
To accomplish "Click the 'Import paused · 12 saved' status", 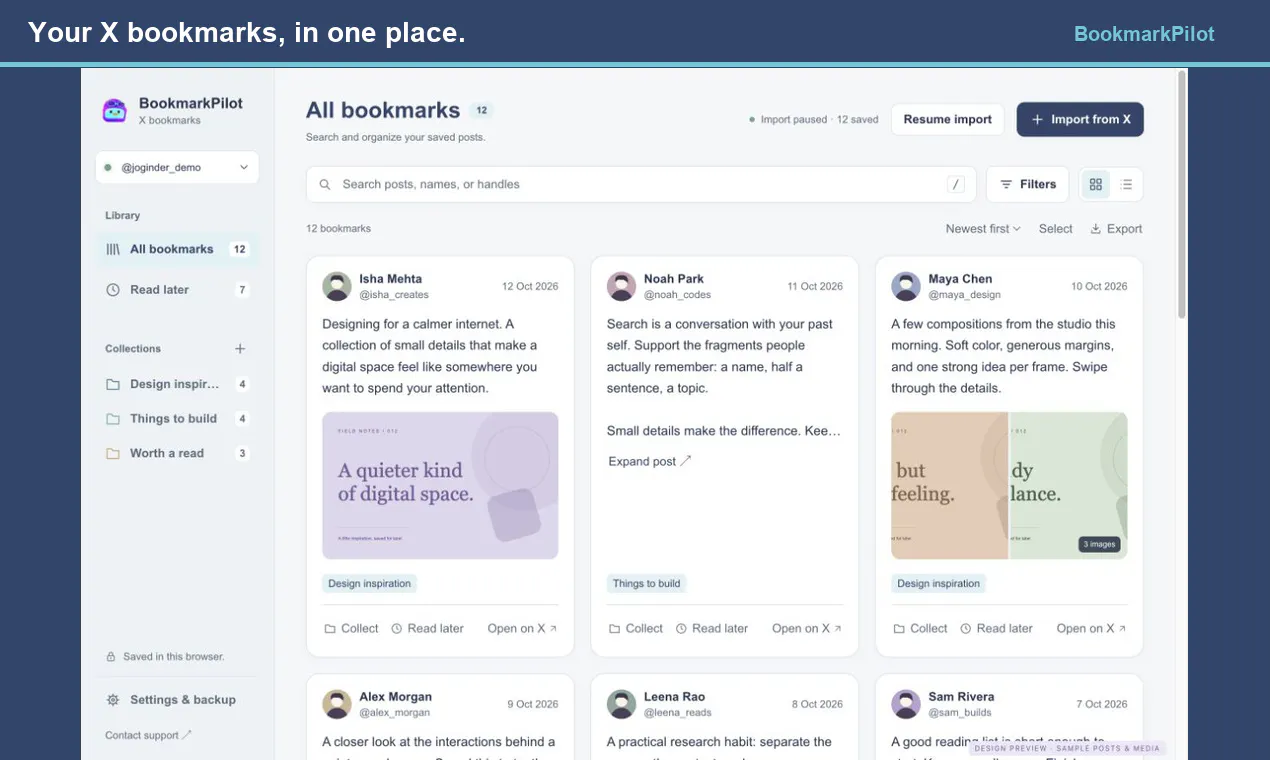I will coord(814,120).
